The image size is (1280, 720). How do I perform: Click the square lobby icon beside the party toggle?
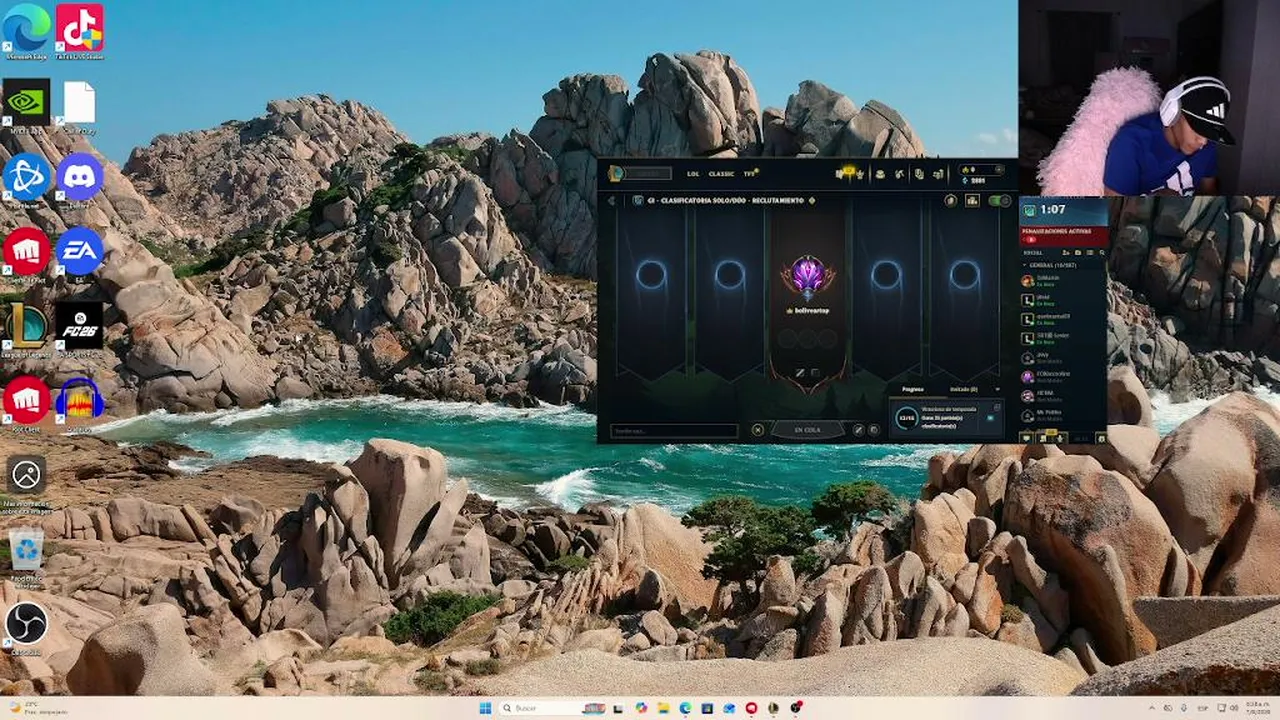pyautogui.click(x=972, y=200)
